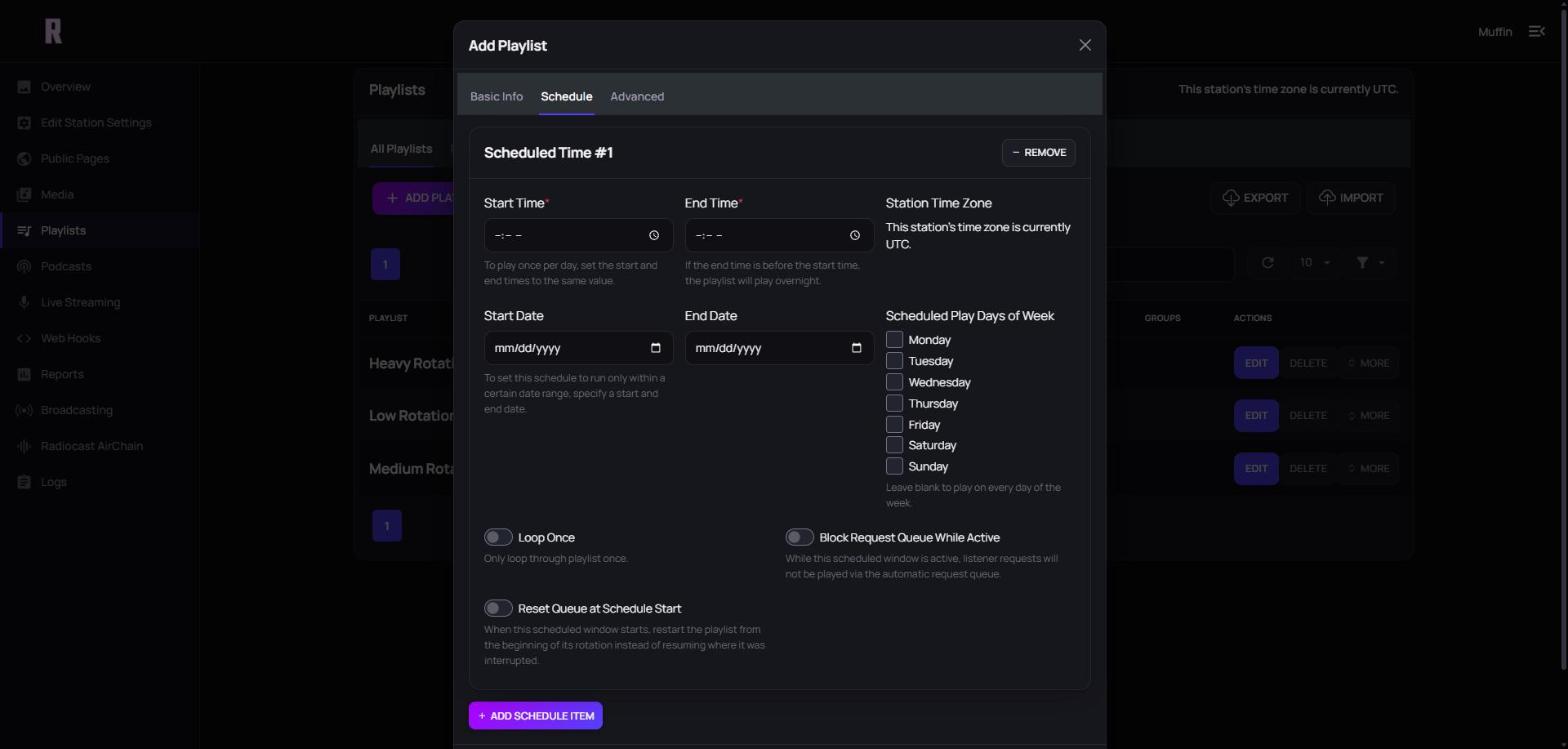This screenshot has width=1568, height=749.
Task: Close the Add Playlist dialog
Action: pyautogui.click(x=1085, y=45)
